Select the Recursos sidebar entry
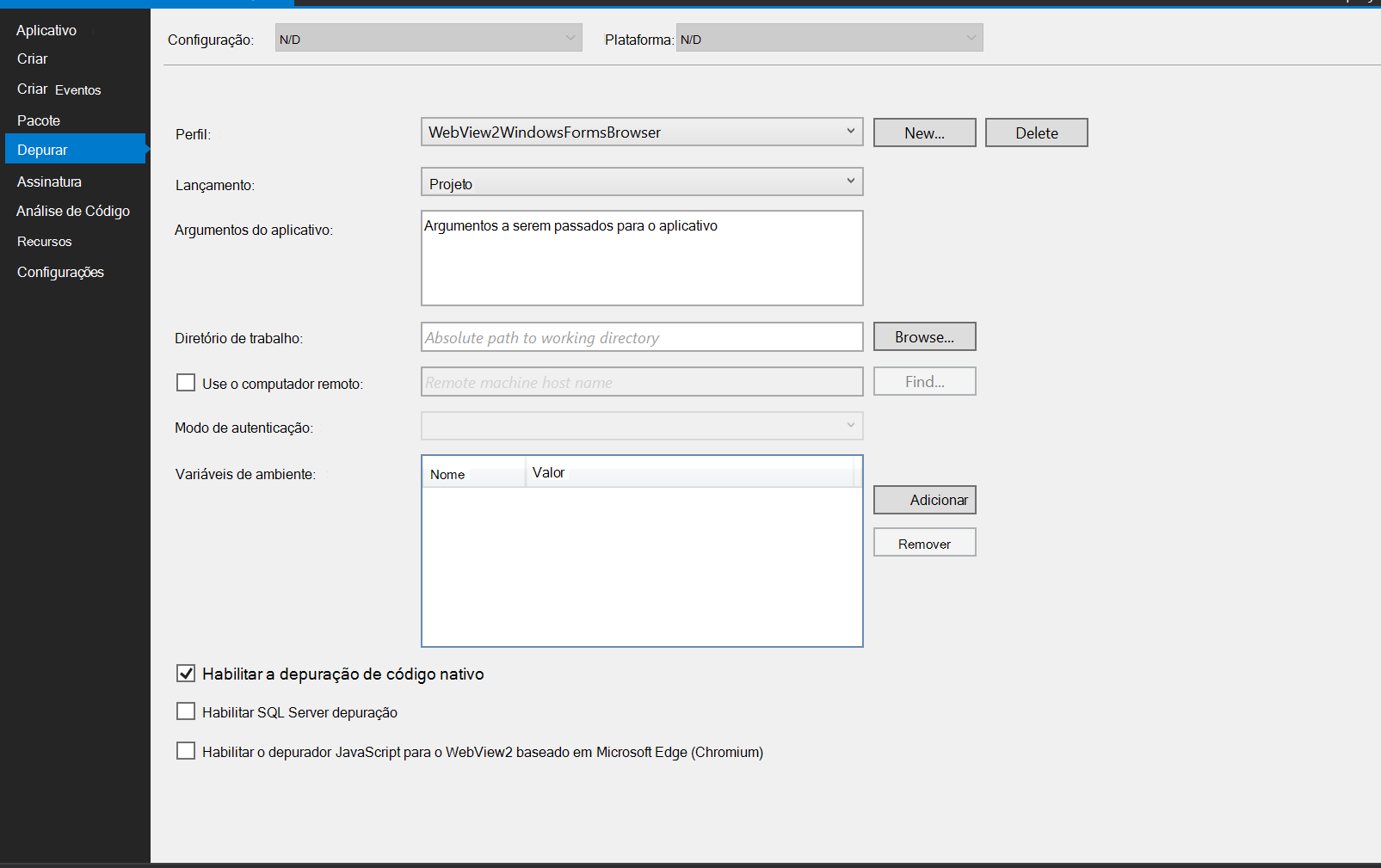1381x868 pixels. [44, 241]
